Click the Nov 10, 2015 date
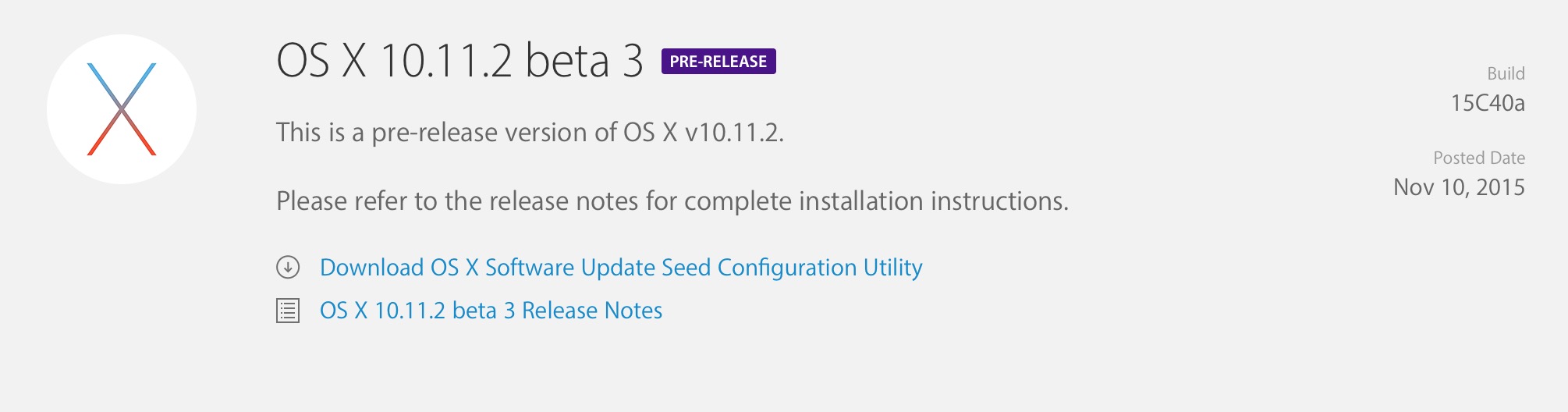This screenshot has width=1568, height=412. (1459, 187)
